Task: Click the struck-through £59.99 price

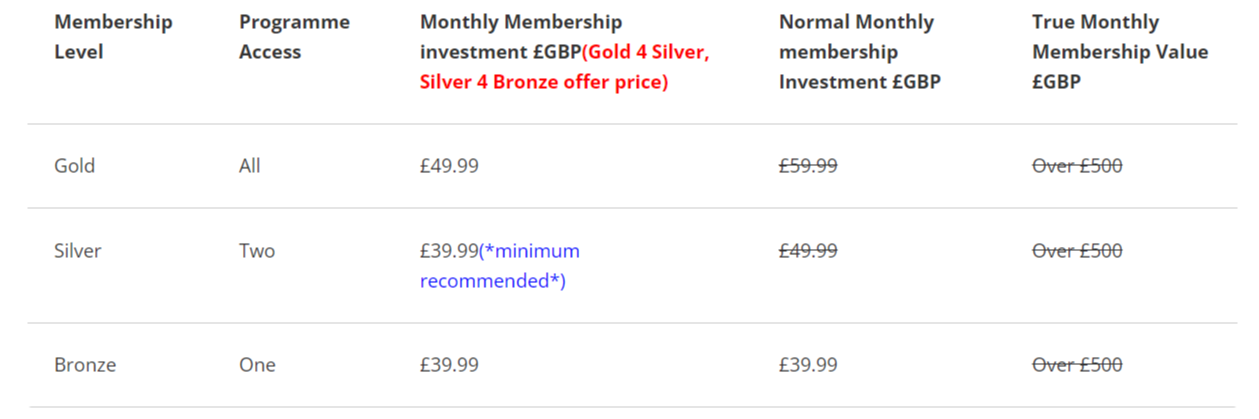Action: (x=808, y=166)
